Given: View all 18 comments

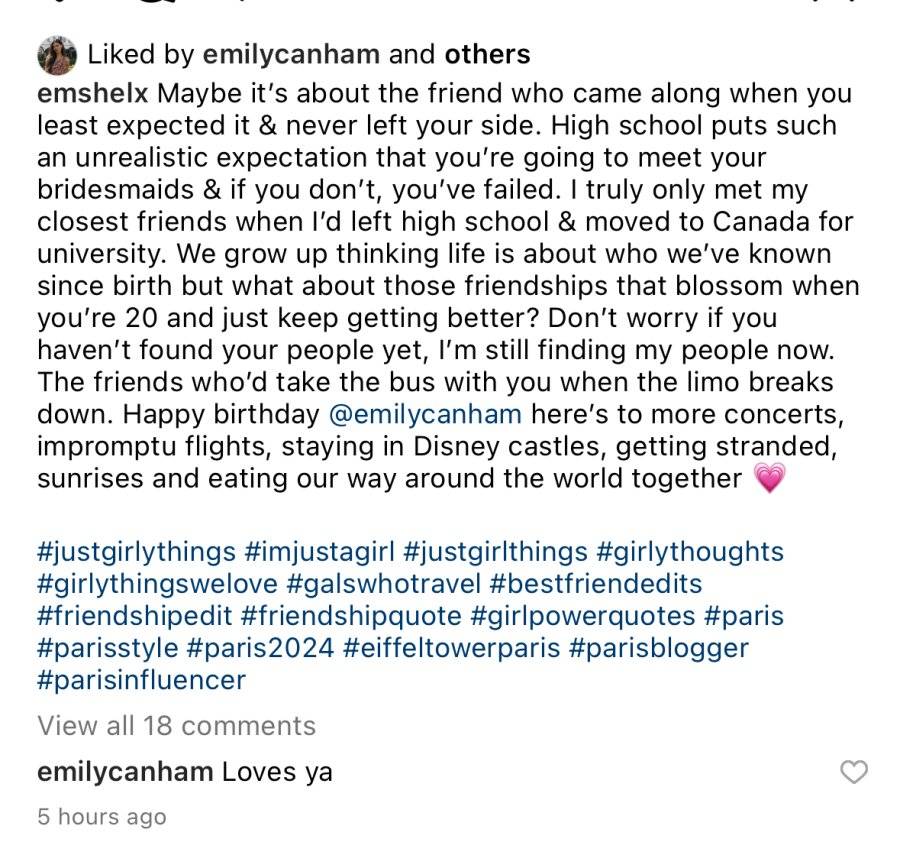Looking at the screenshot, I should pyautogui.click(x=177, y=726).
